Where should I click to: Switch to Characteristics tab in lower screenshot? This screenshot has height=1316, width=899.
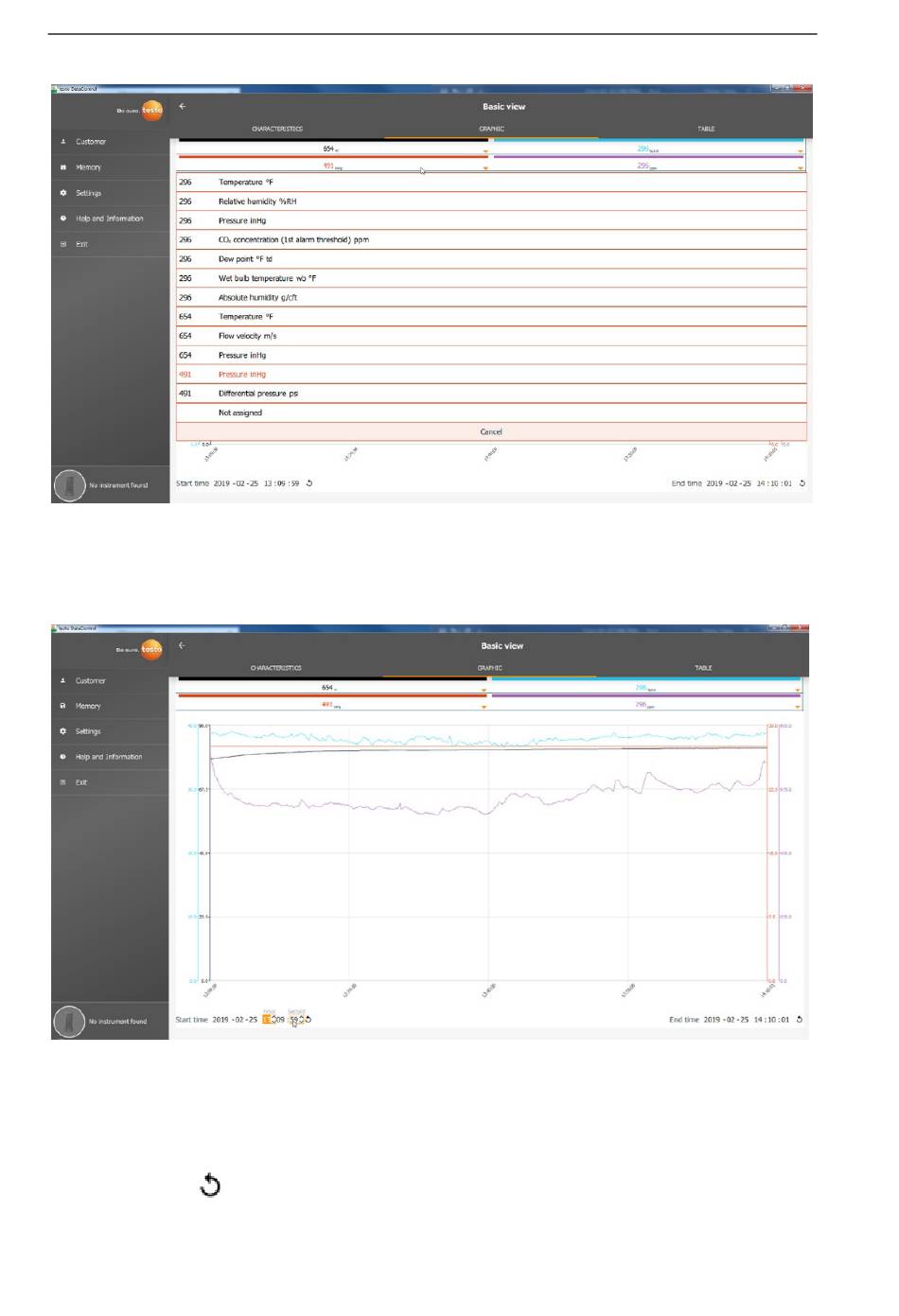click(275, 668)
